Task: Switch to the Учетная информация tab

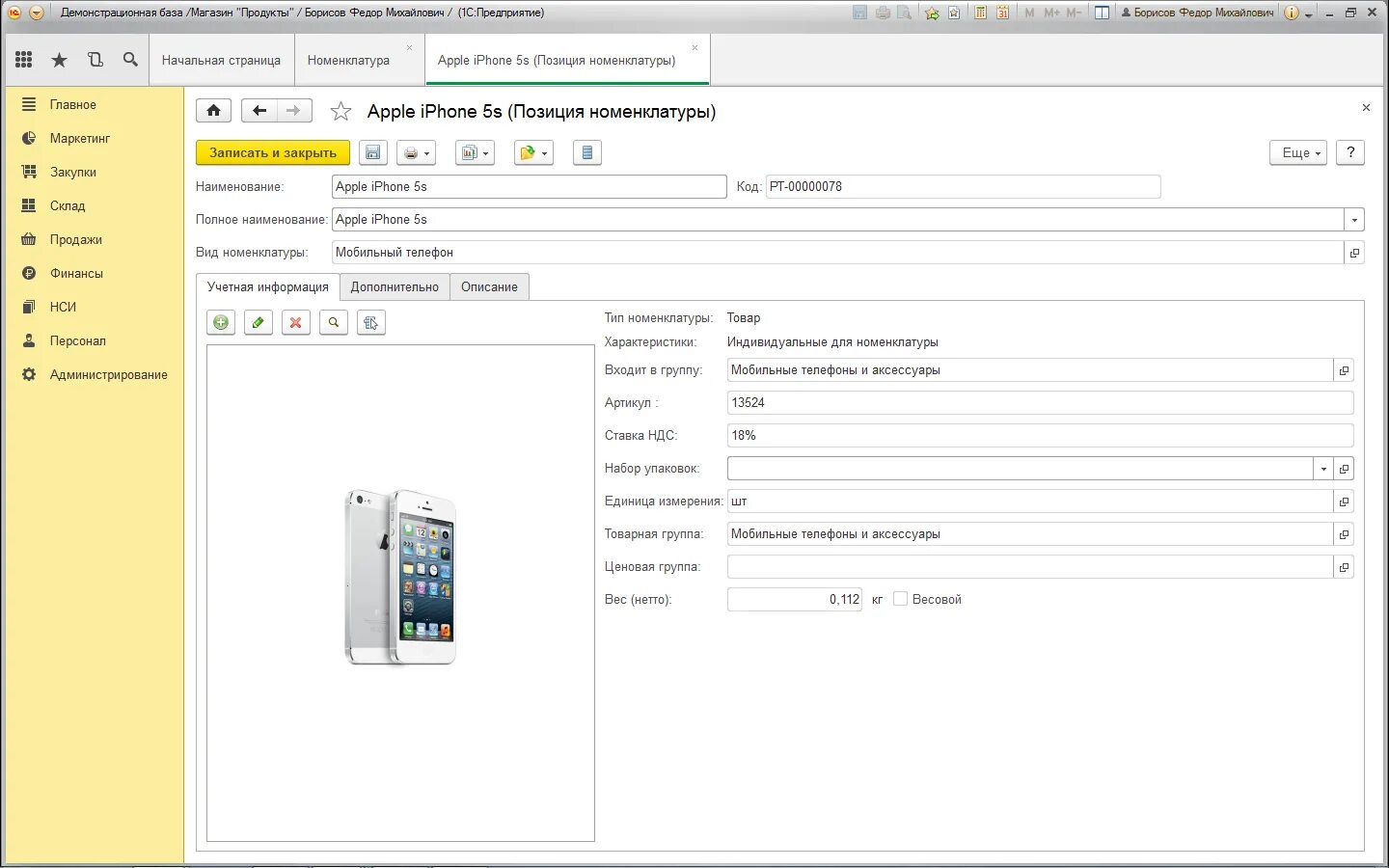Action: click(x=268, y=286)
